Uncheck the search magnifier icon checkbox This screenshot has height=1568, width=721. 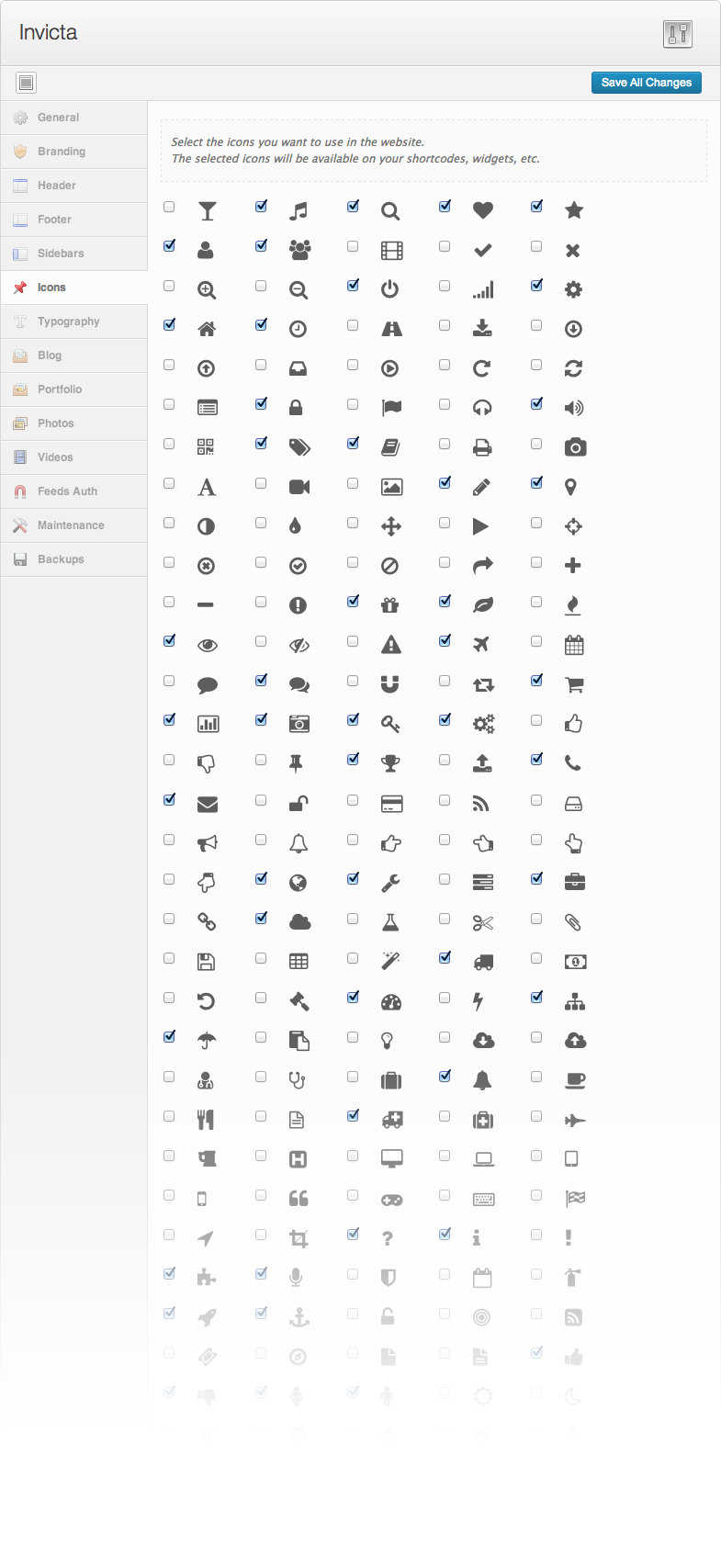click(353, 207)
